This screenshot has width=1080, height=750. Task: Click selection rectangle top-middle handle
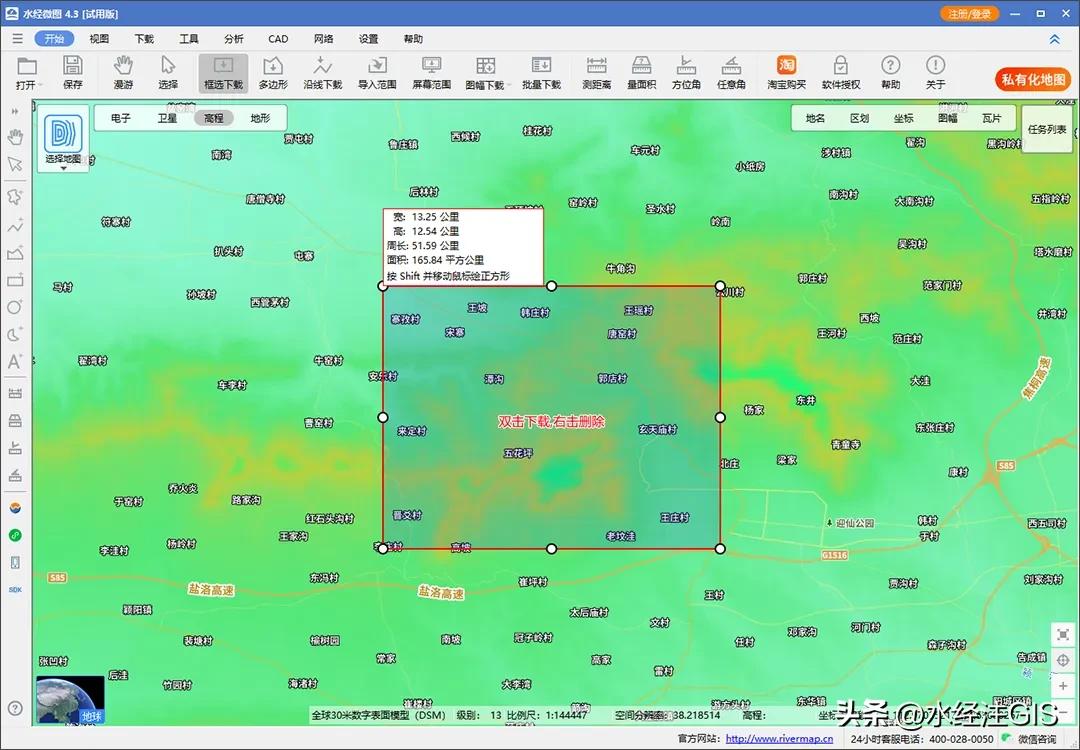[x=551, y=286]
